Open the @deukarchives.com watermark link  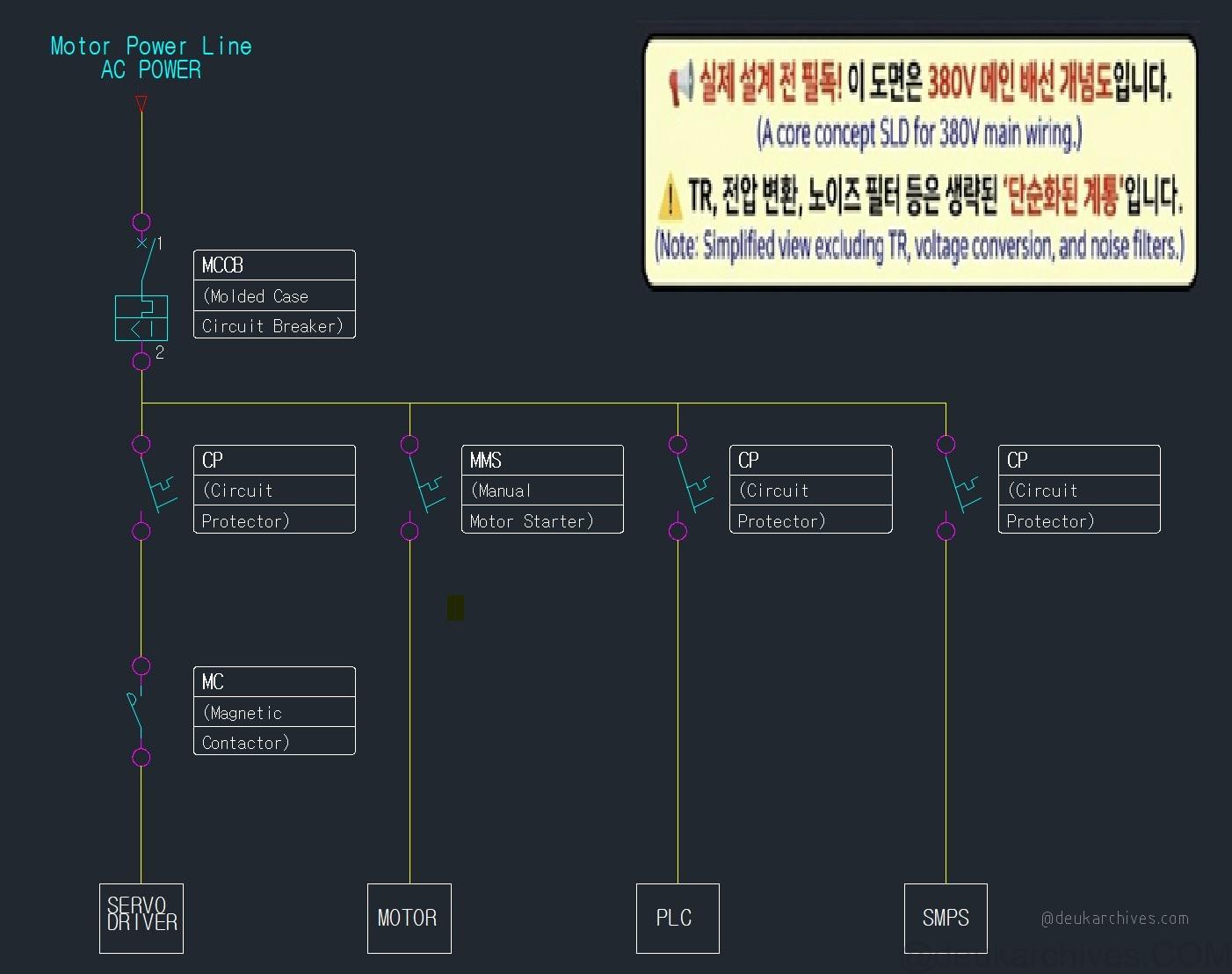point(1114,919)
